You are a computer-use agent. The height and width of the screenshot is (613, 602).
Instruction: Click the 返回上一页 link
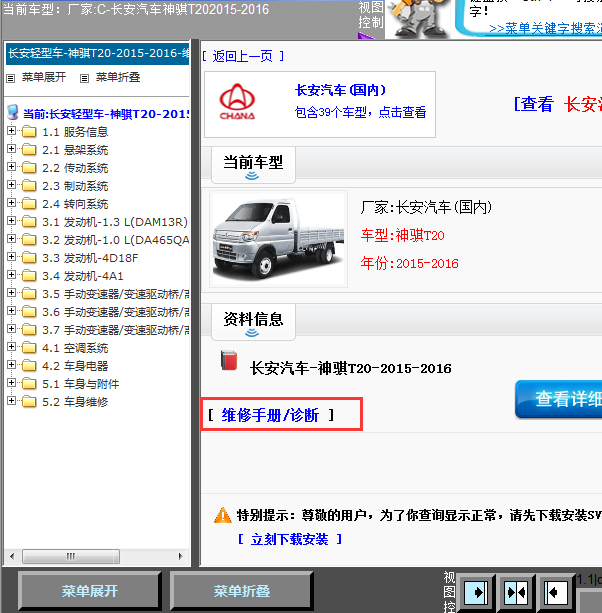(x=243, y=56)
